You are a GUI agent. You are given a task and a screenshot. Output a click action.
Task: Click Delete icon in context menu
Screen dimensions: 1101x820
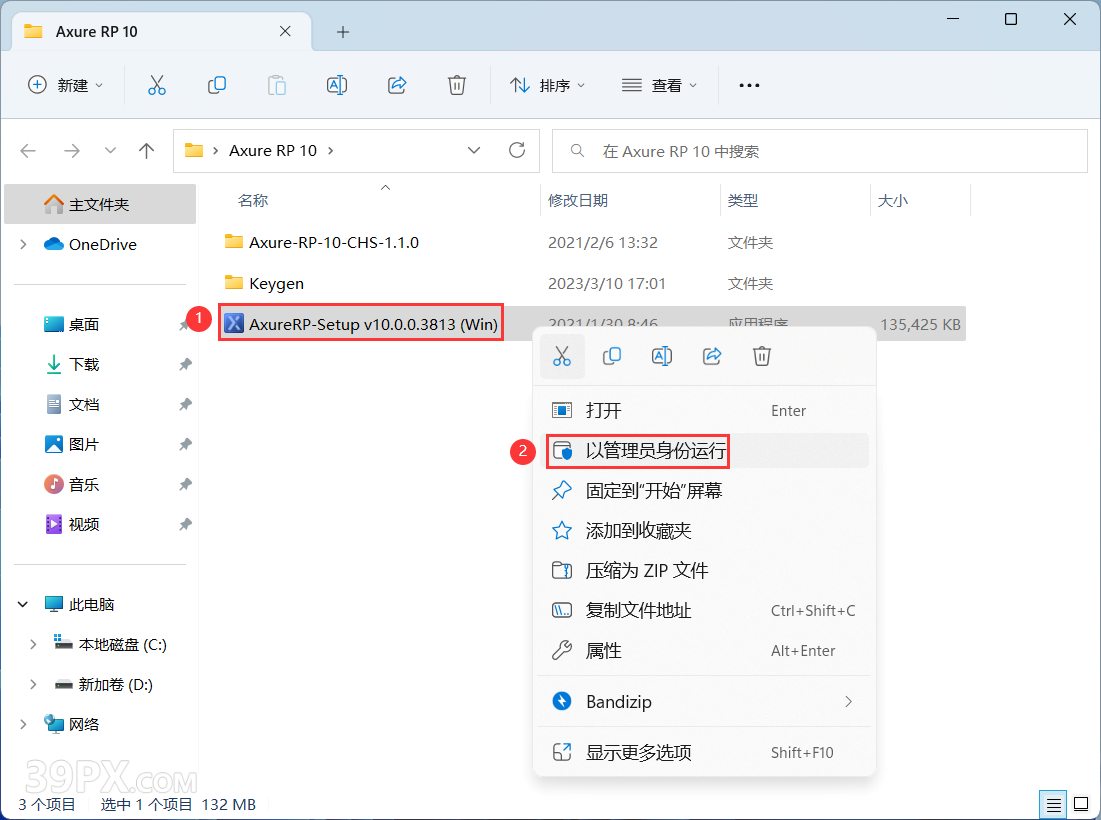point(762,357)
